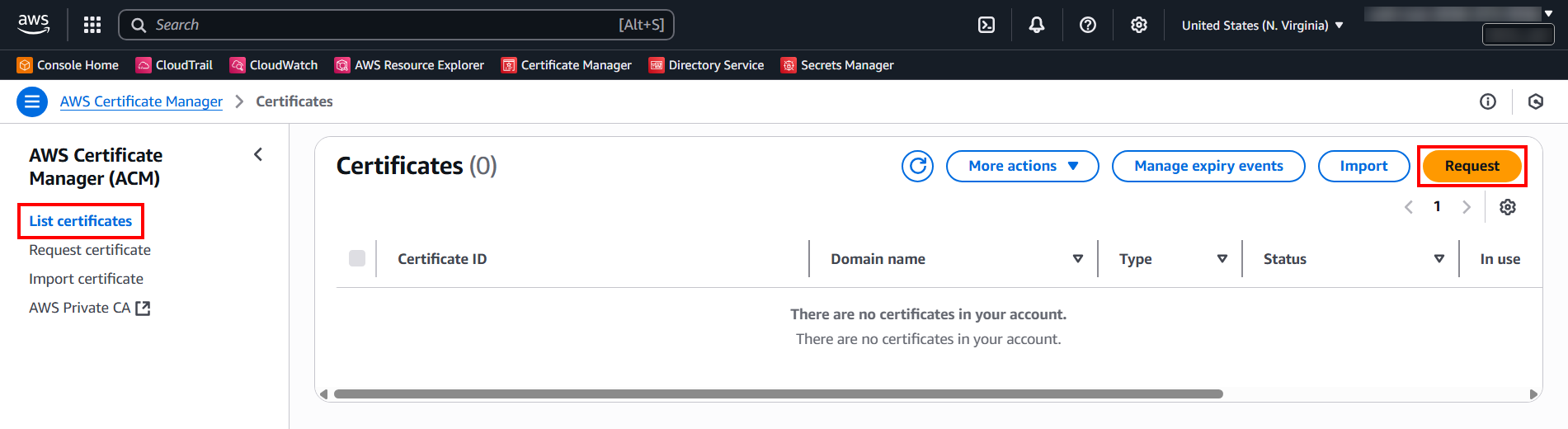Click the Certificate ID column header
Viewport: 1568px width, 429px height.
click(442, 259)
